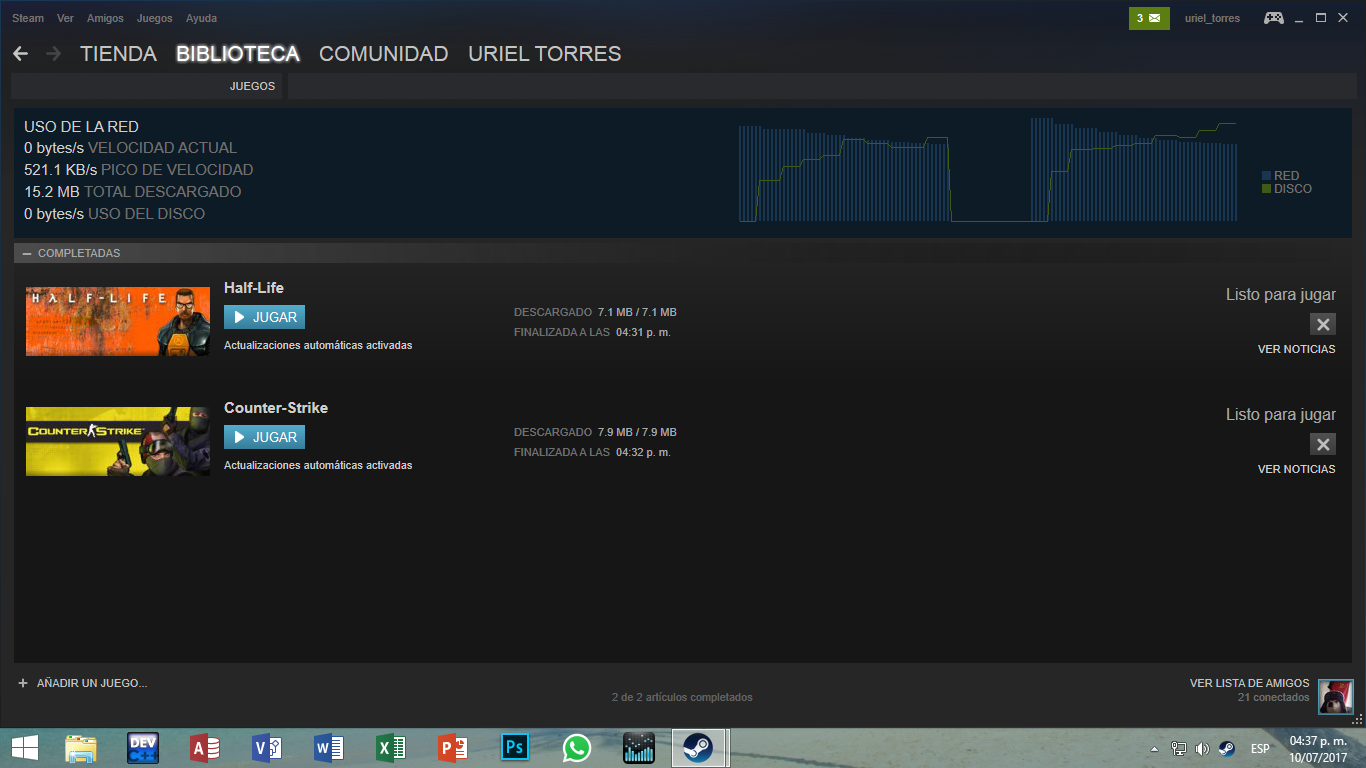Open File Explorer from the taskbar
The image size is (1366, 768).
tap(81, 748)
